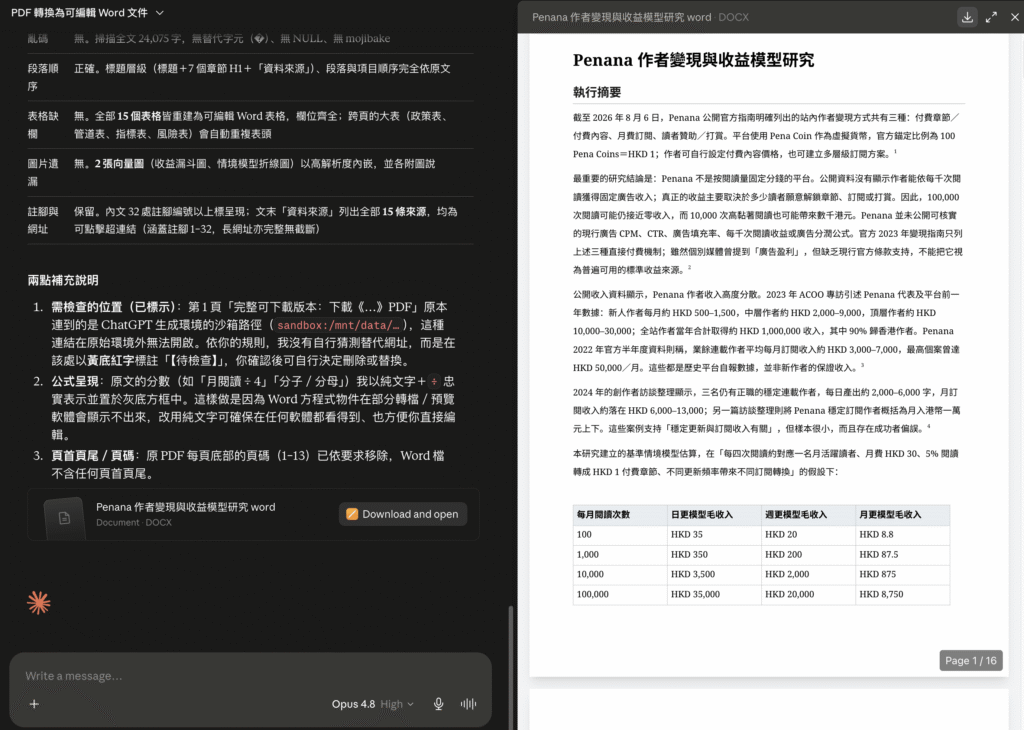Expand the document preview to fullscreen

tap(991, 17)
